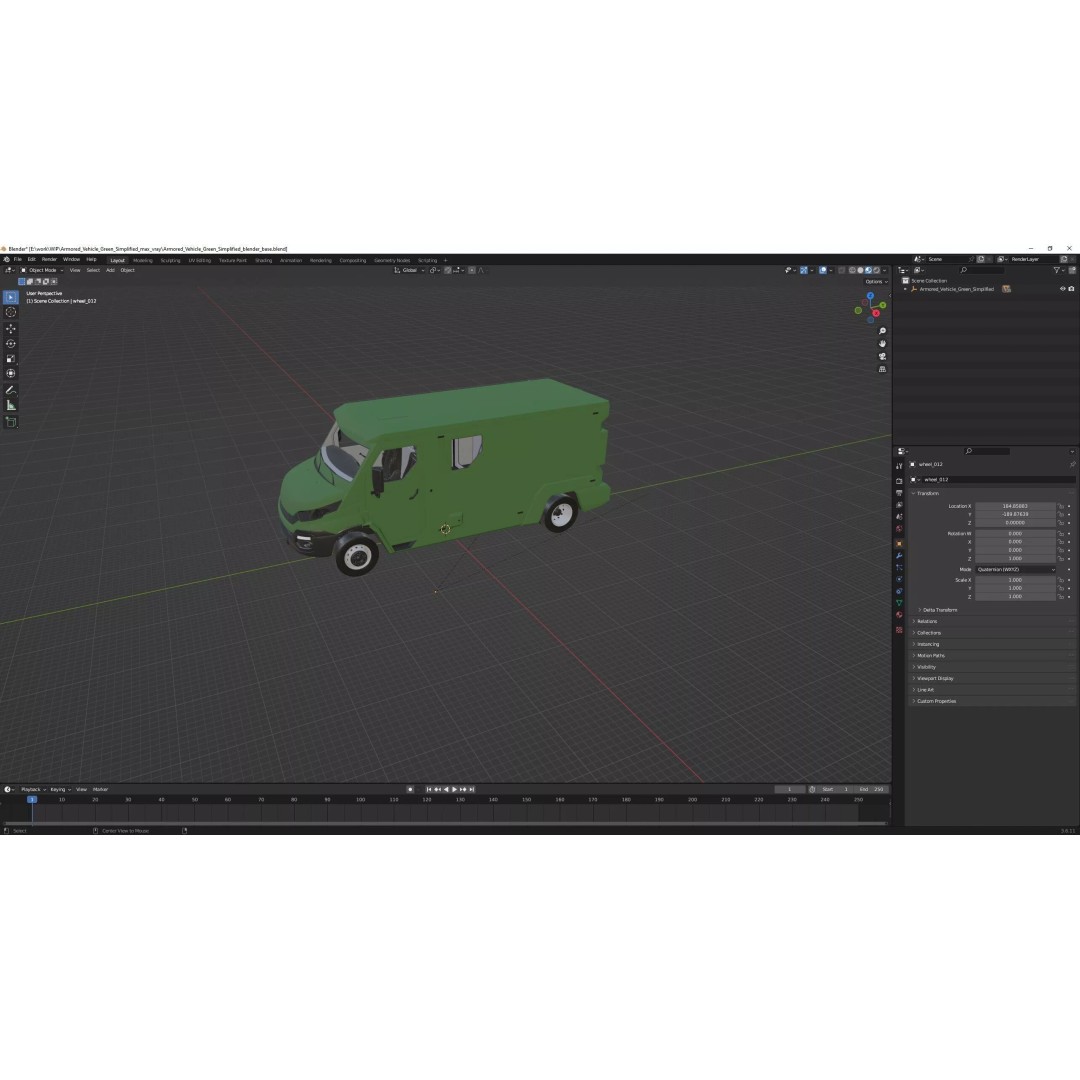Click the End frame 250 field

pyautogui.click(x=871, y=789)
